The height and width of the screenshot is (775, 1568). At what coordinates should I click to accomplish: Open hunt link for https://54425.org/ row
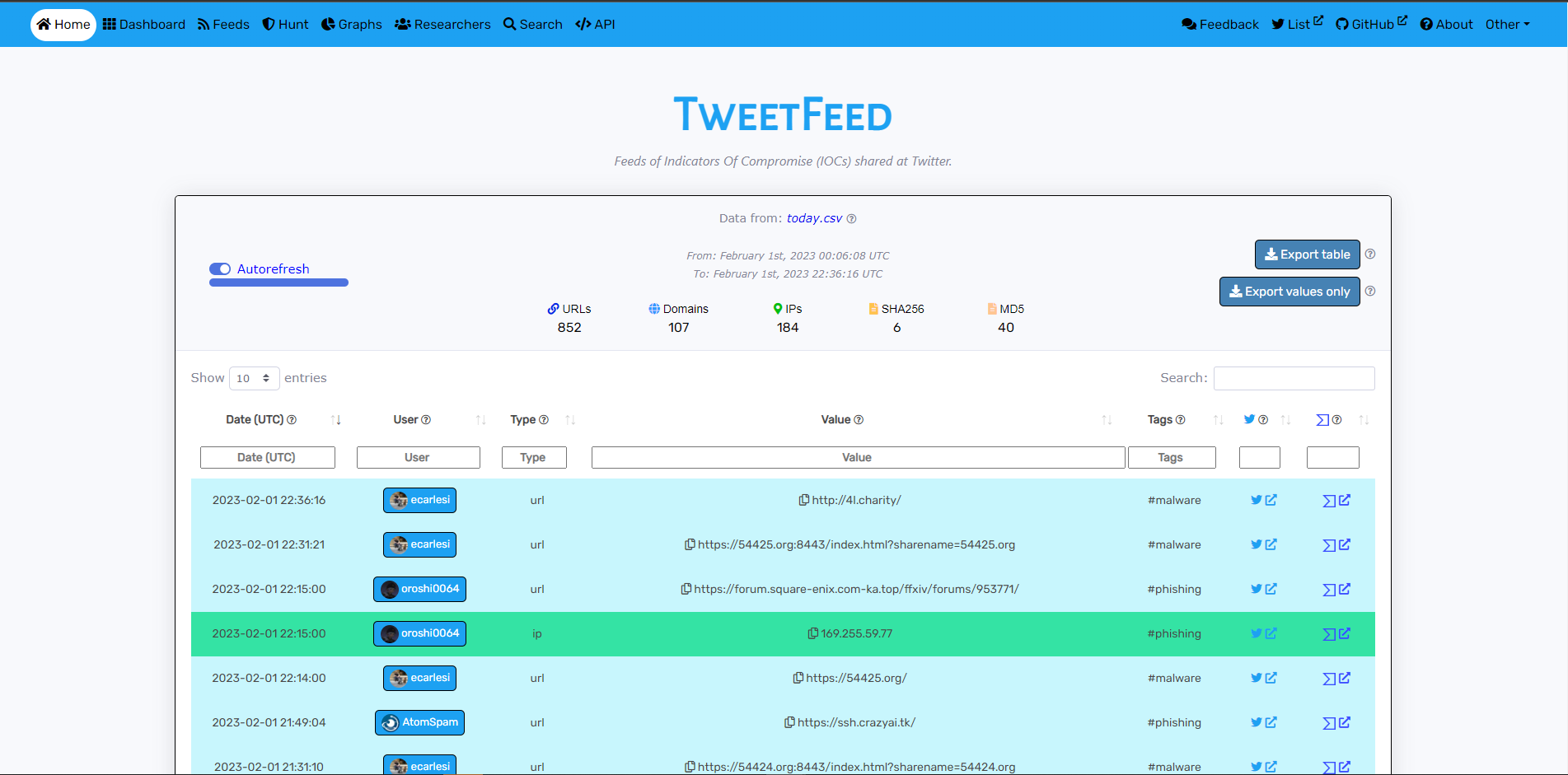[1336, 678]
